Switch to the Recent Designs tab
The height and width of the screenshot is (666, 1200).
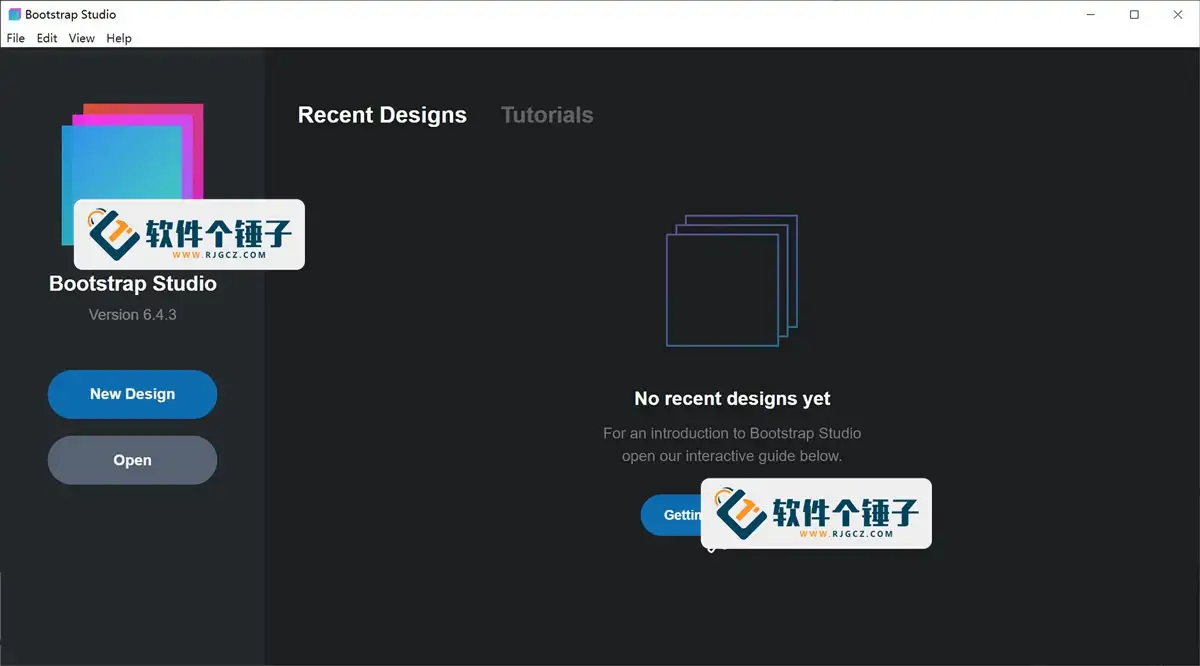tap(382, 115)
